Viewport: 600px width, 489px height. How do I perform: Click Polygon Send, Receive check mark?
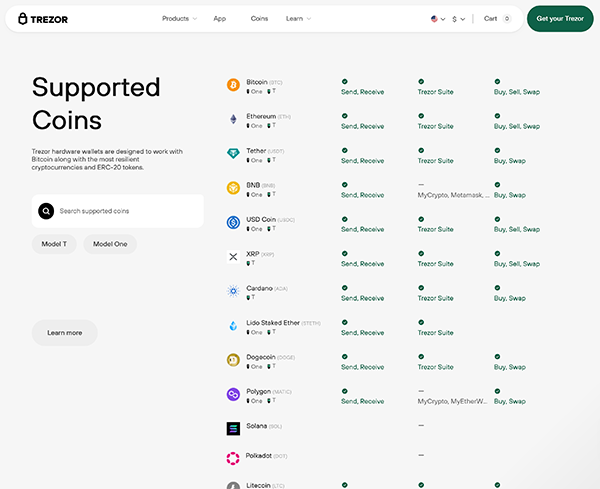[x=344, y=391]
